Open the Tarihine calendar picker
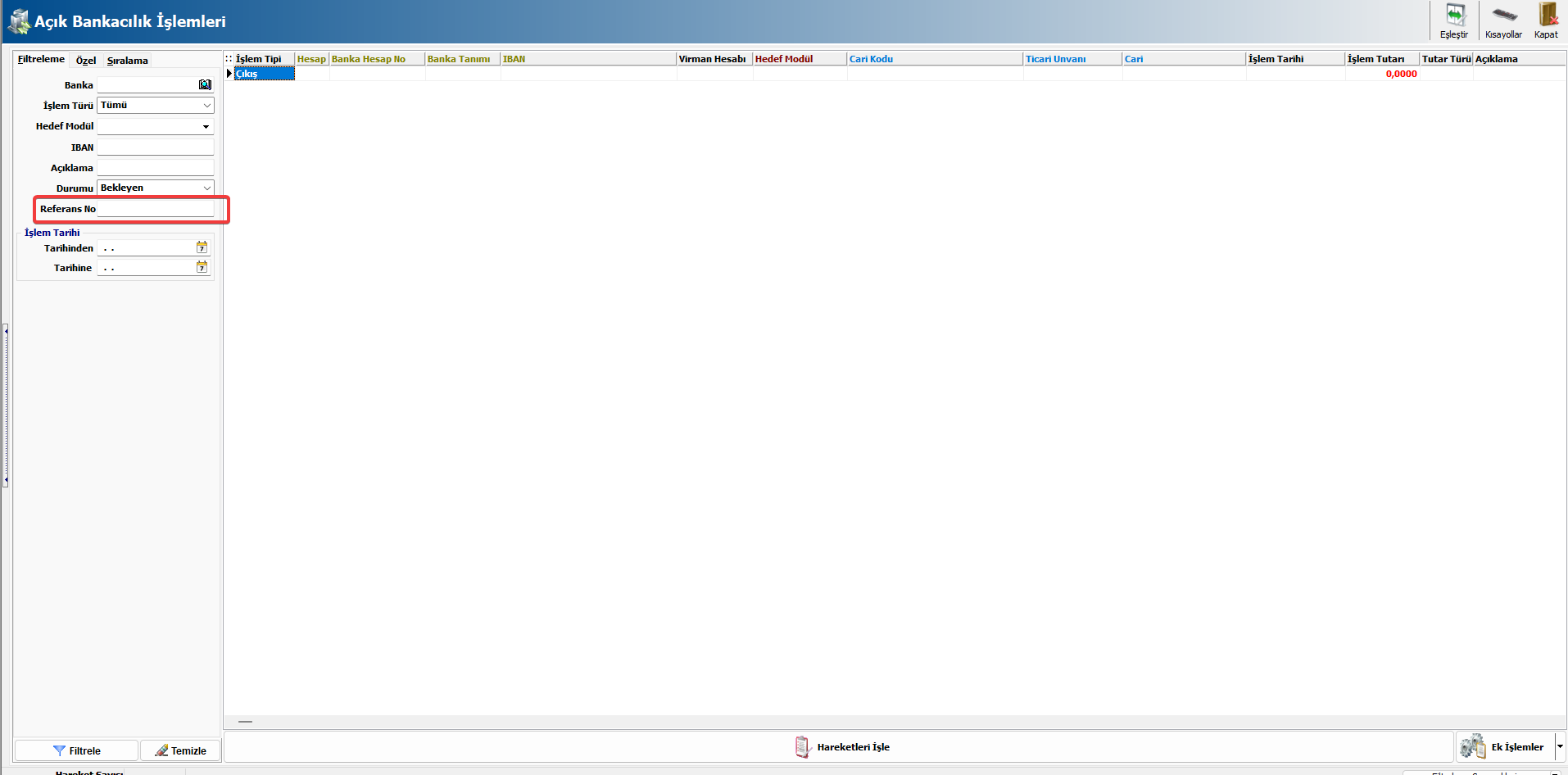This screenshot has width=1568, height=775. [x=202, y=268]
